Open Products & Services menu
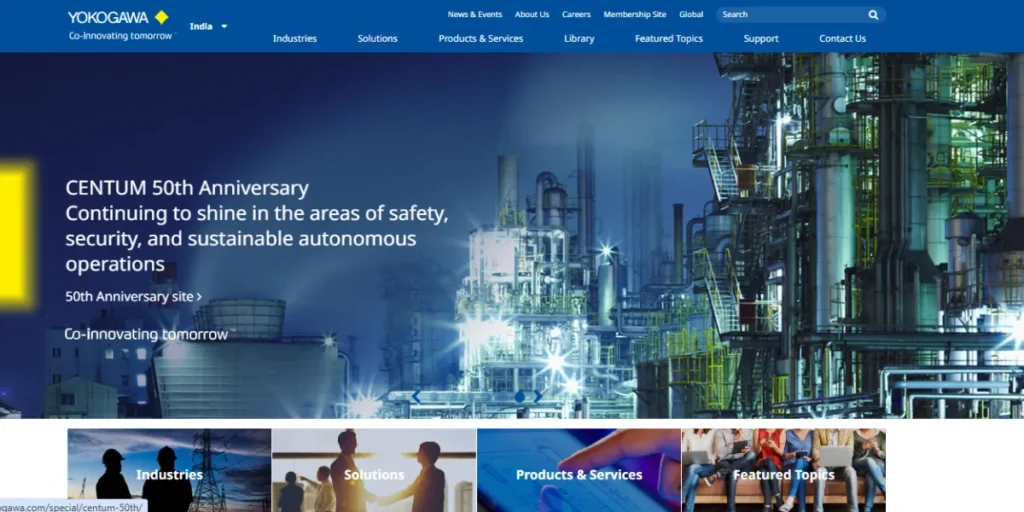 tap(481, 39)
